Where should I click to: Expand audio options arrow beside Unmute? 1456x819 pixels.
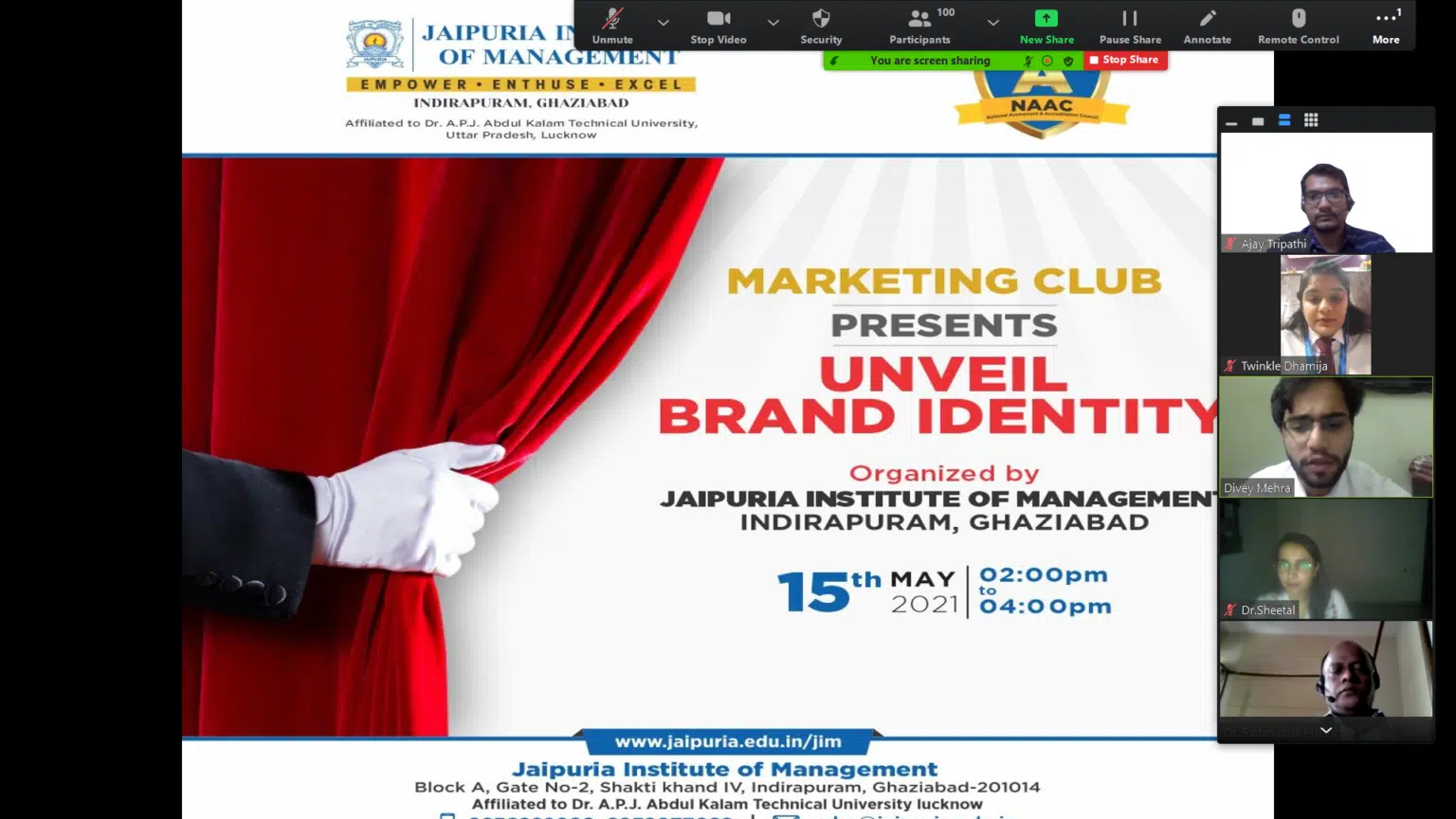click(x=664, y=22)
